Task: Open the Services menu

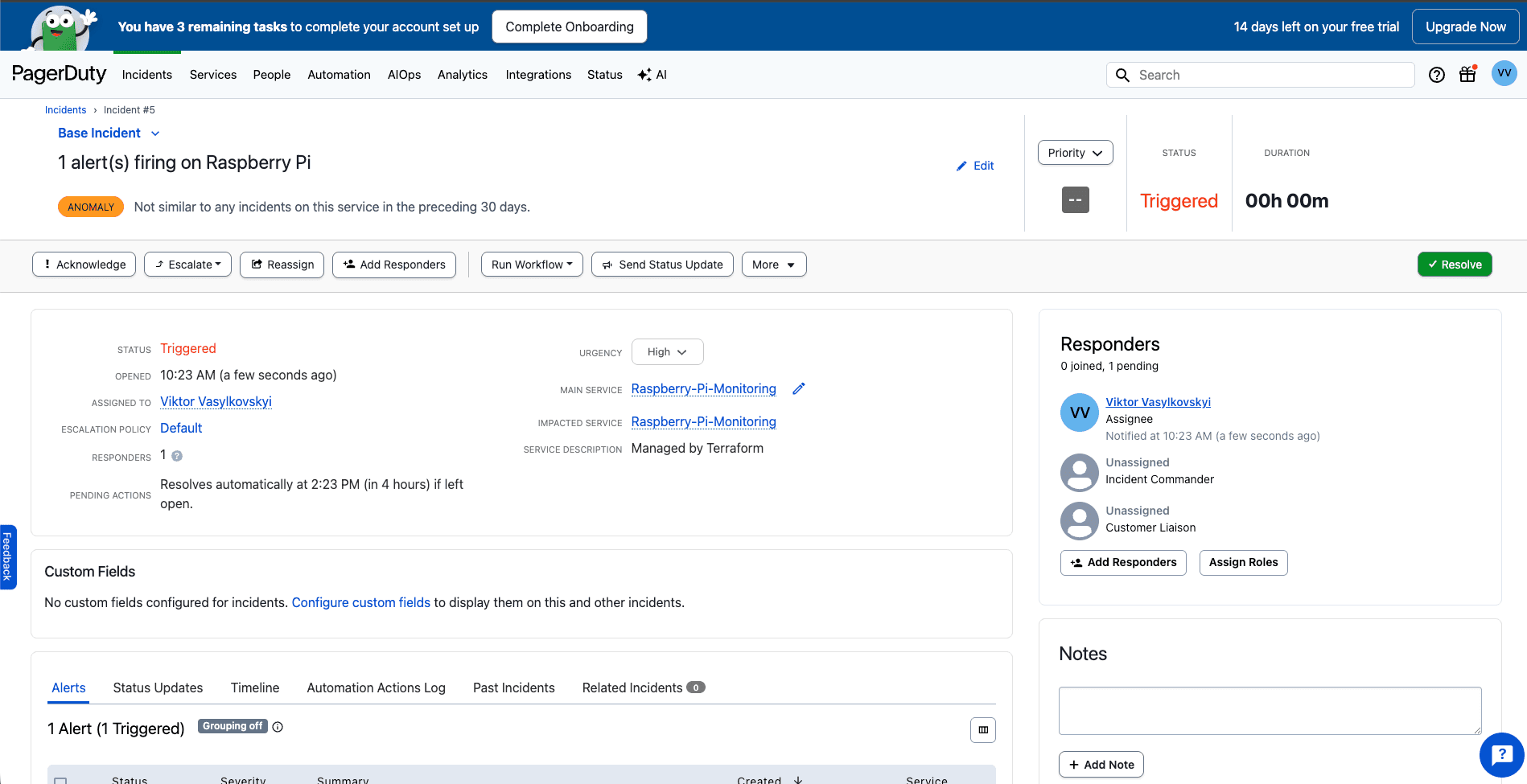Action: click(x=213, y=75)
